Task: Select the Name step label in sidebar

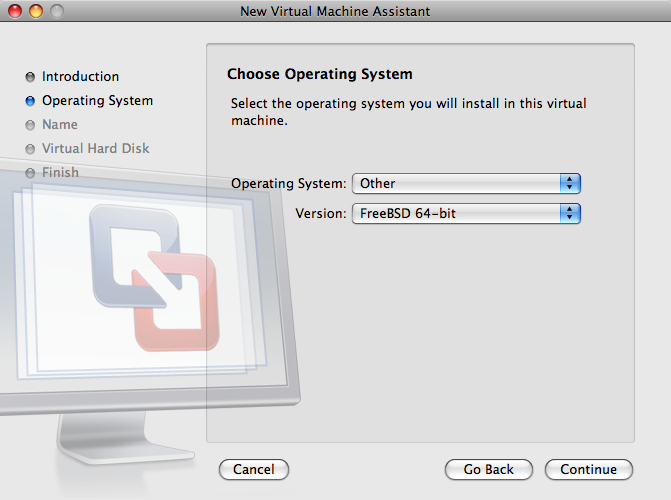Action: 59,125
